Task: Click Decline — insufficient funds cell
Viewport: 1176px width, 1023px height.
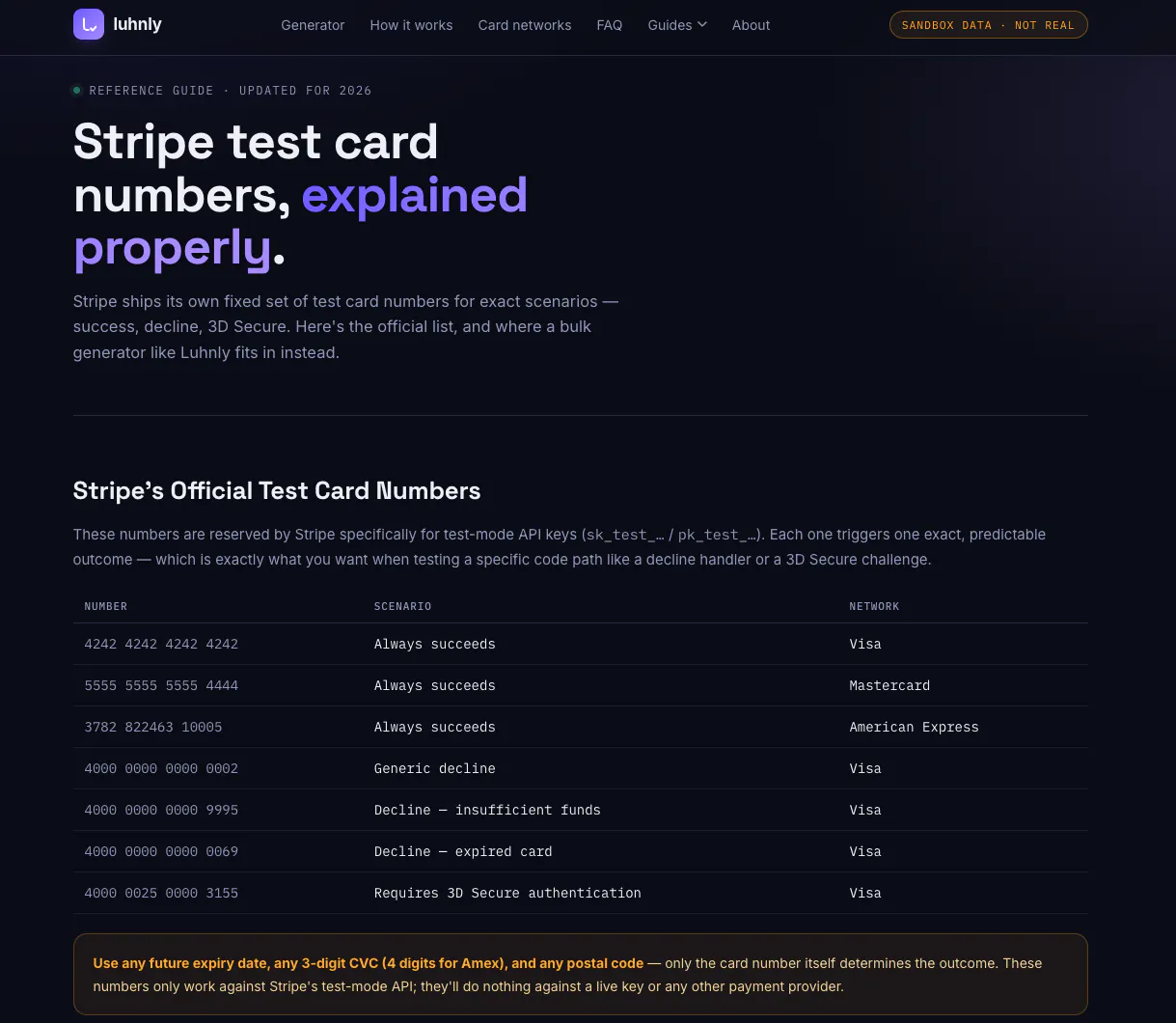Action: coord(487,810)
